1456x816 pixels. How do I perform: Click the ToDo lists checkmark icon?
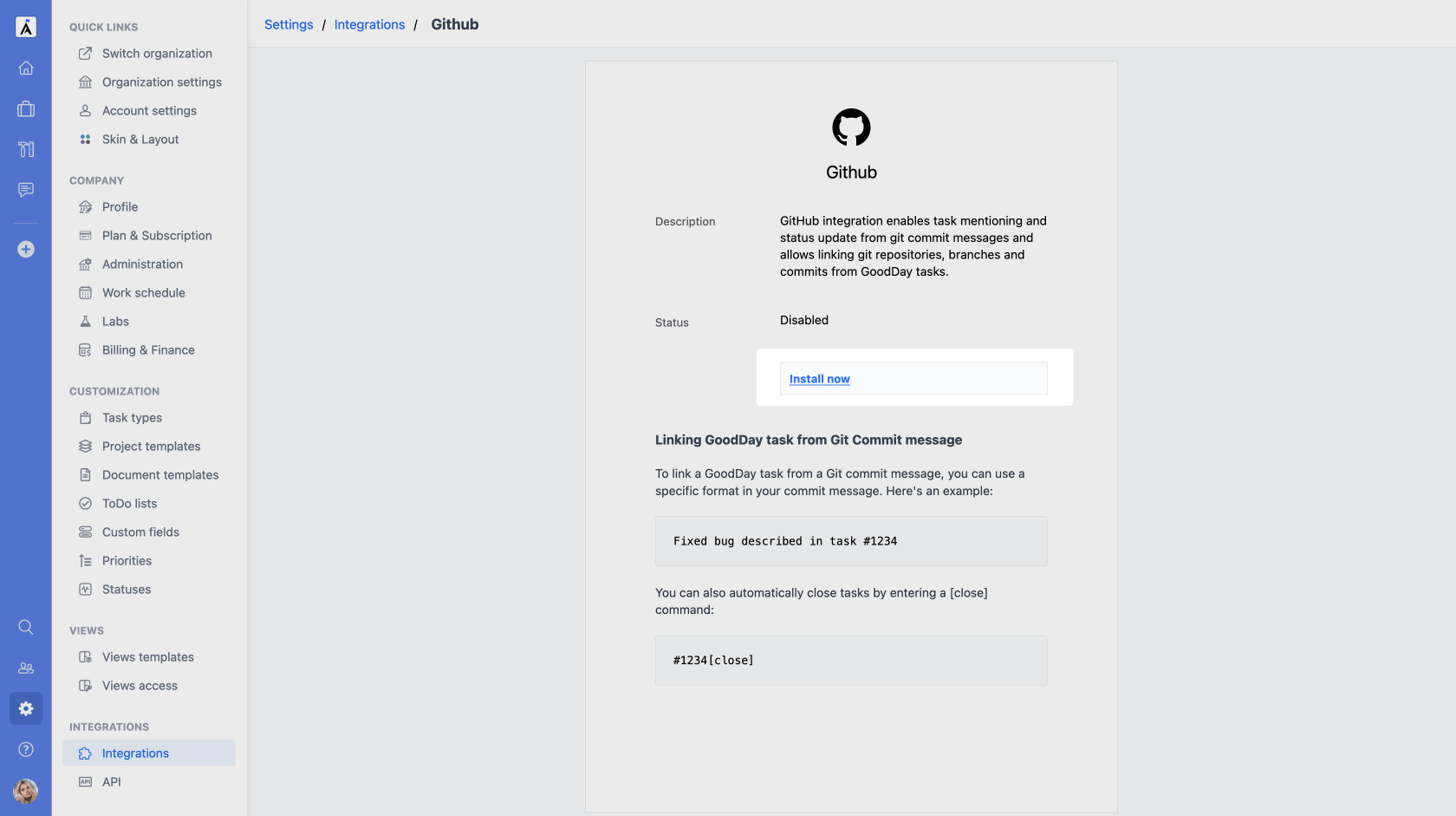85,504
